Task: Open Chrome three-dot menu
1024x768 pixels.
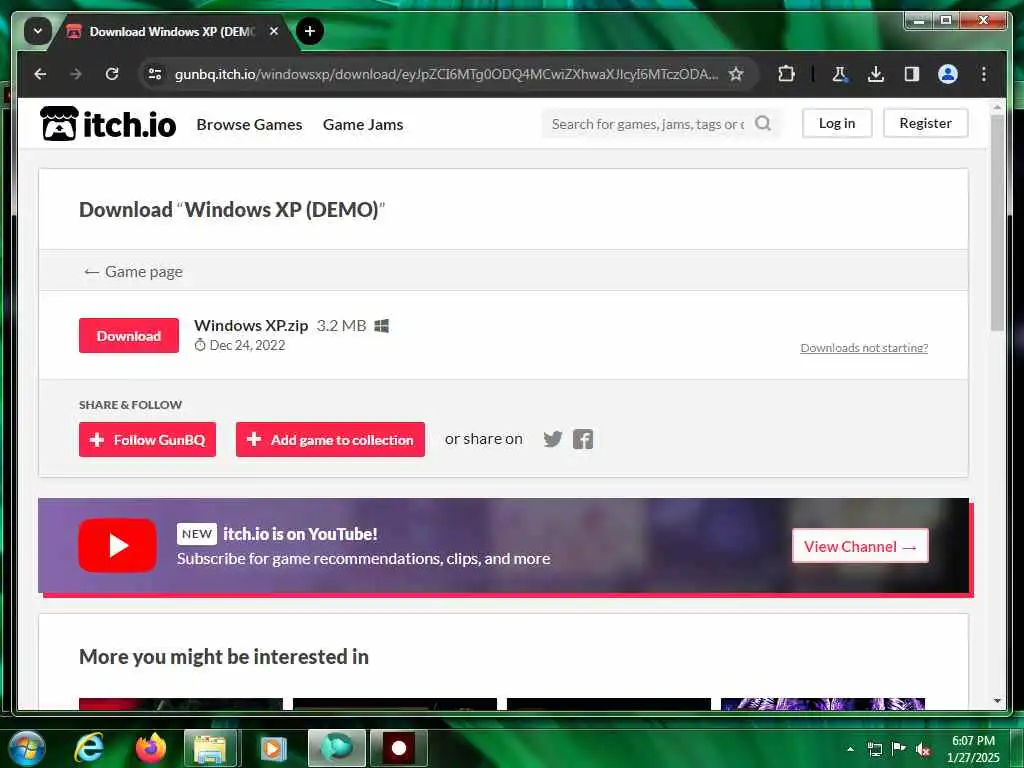Action: pyautogui.click(x=984, y=74)
